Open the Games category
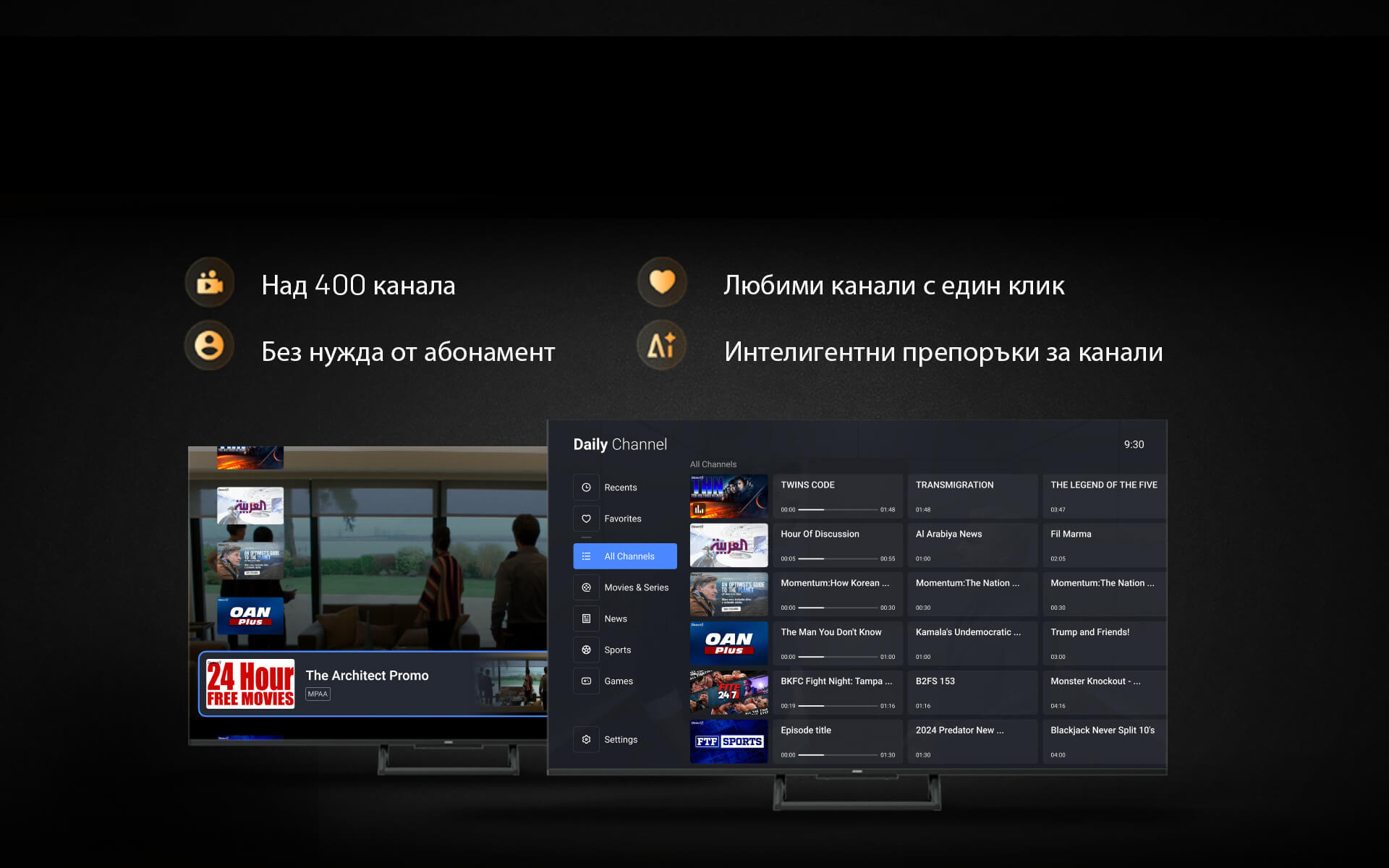 [x=625, y=681]
